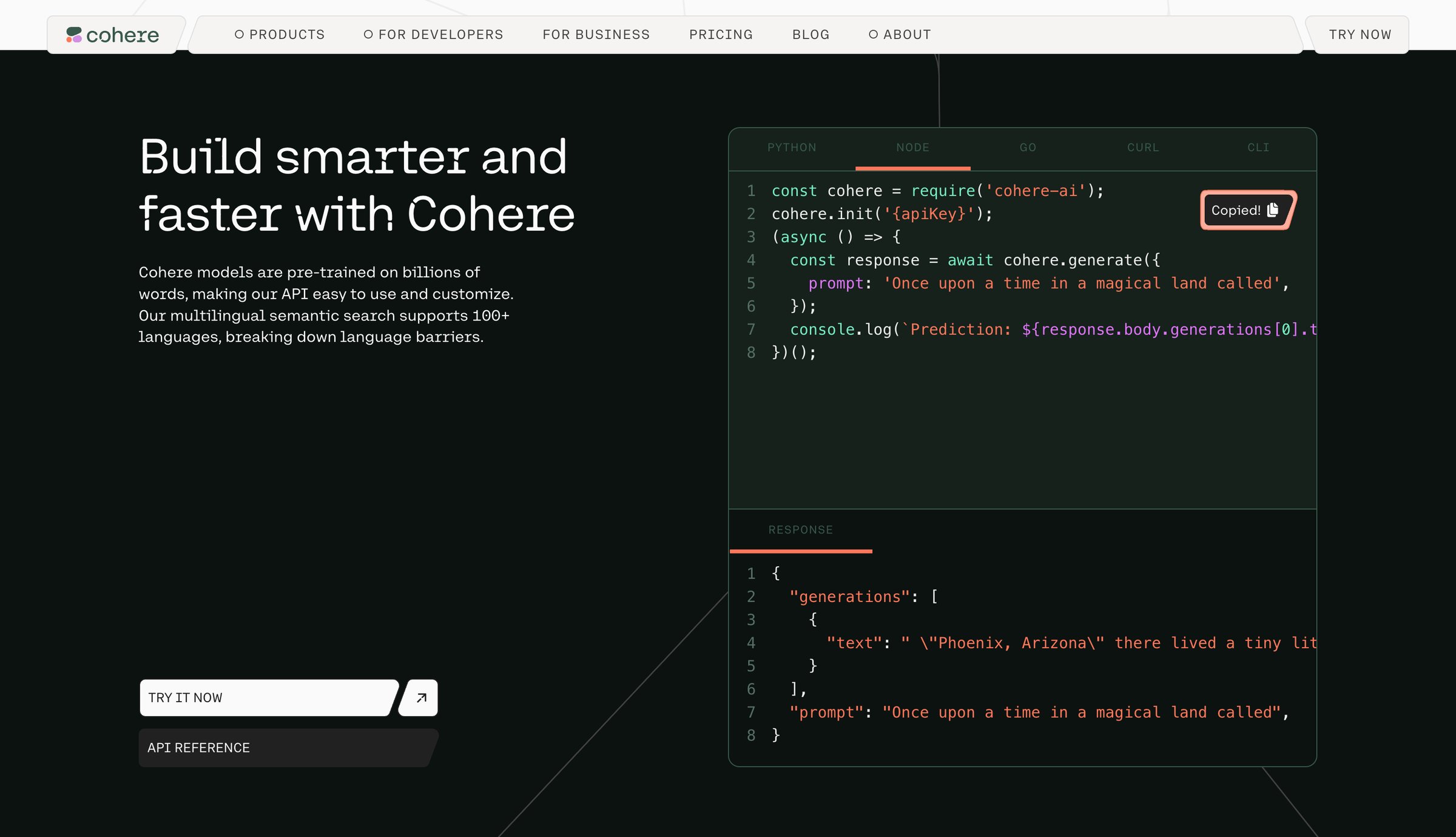Click the Cohere logo in the header
The height and width of the screenshot is (837, 1456).
pyautogui.click(x=113, y=35)
